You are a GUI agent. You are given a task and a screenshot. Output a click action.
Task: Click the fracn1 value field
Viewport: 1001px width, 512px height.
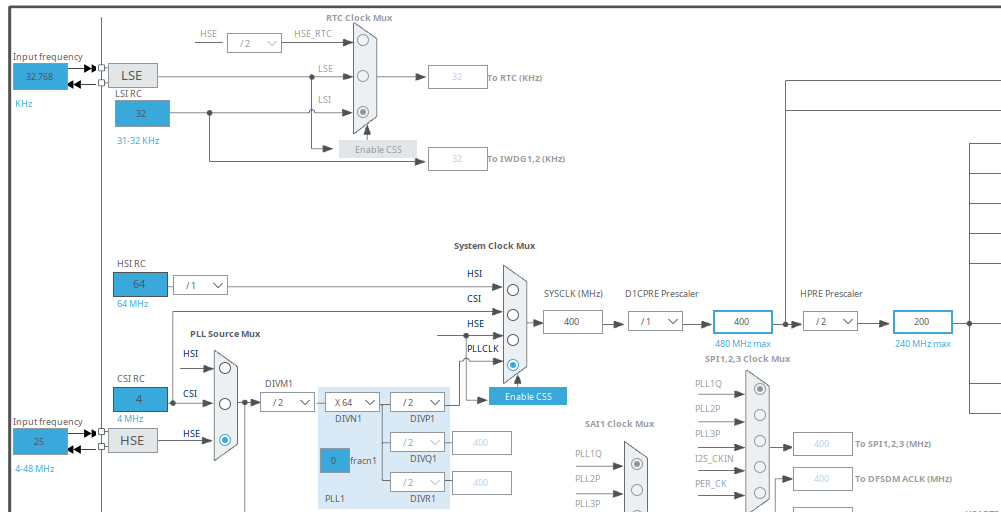point(335,460)
